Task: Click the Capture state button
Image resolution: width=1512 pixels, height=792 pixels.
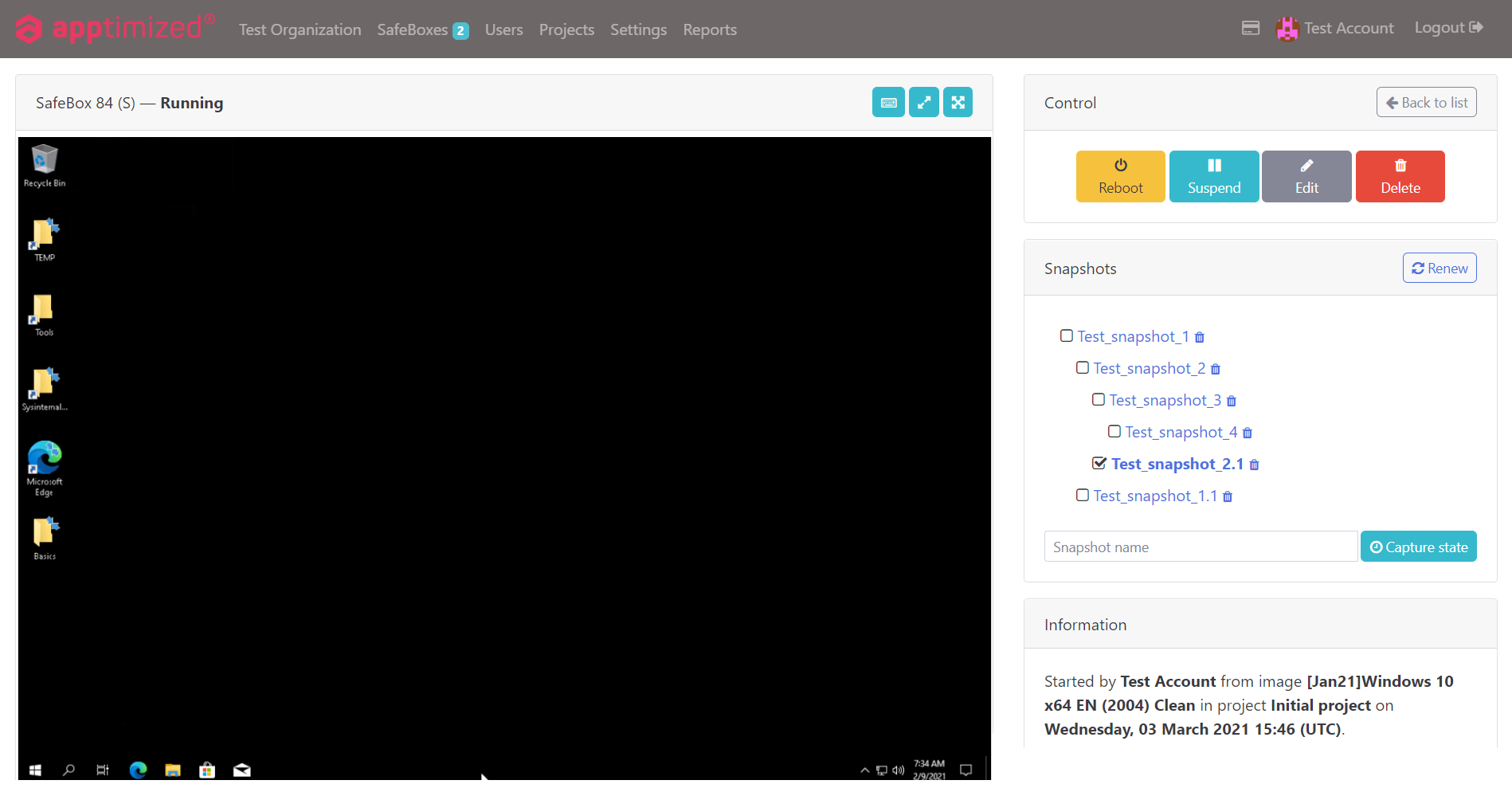Action: tap(1418, 547)
